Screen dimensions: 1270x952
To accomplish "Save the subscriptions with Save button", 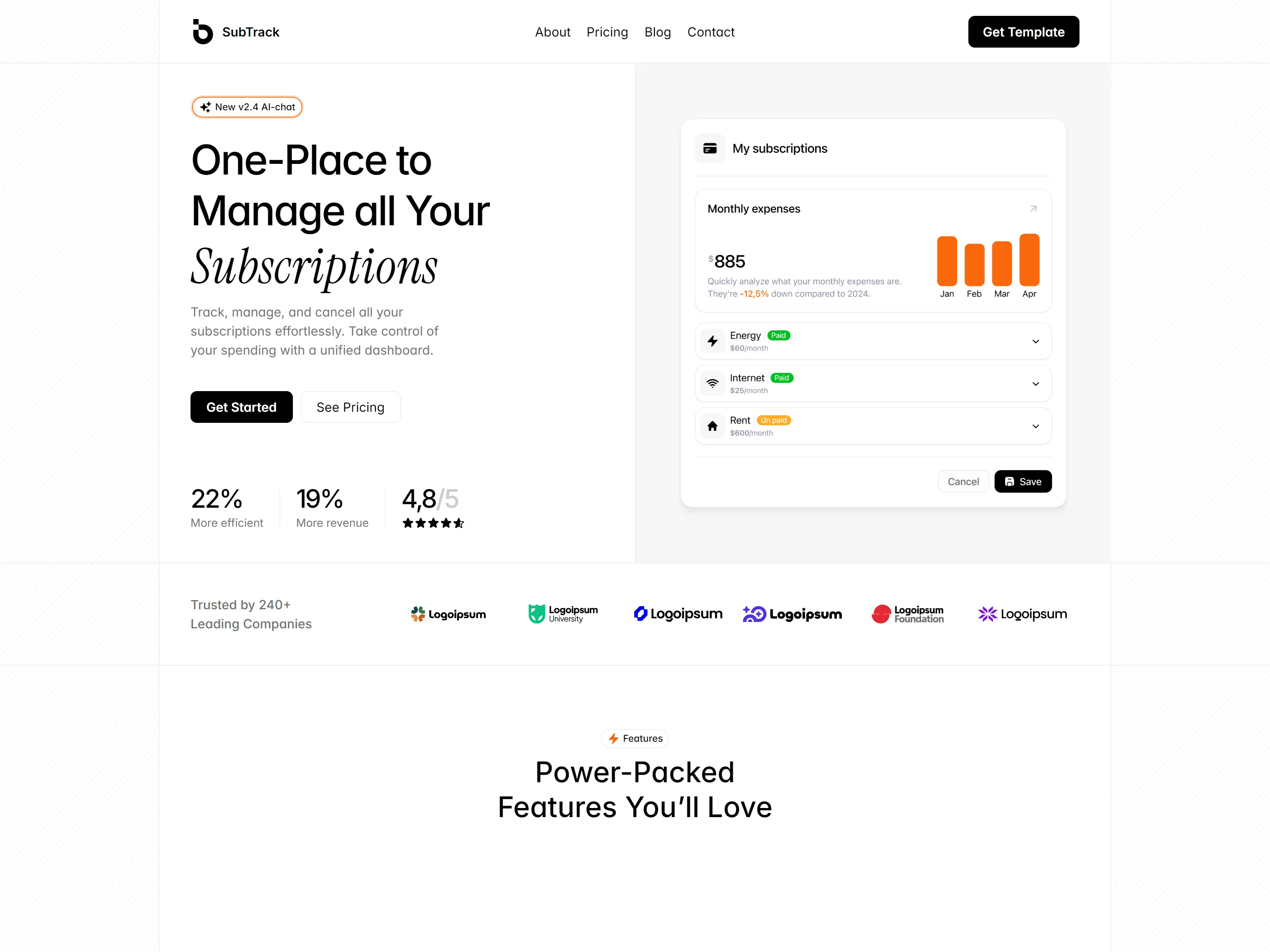I will [1022, 482].
